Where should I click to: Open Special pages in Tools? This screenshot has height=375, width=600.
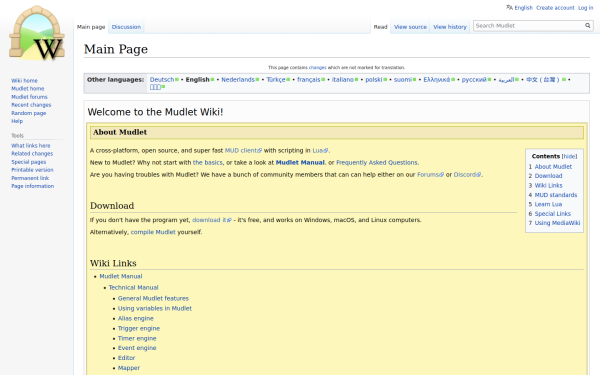pyautogui.click(x=28, y=162)
